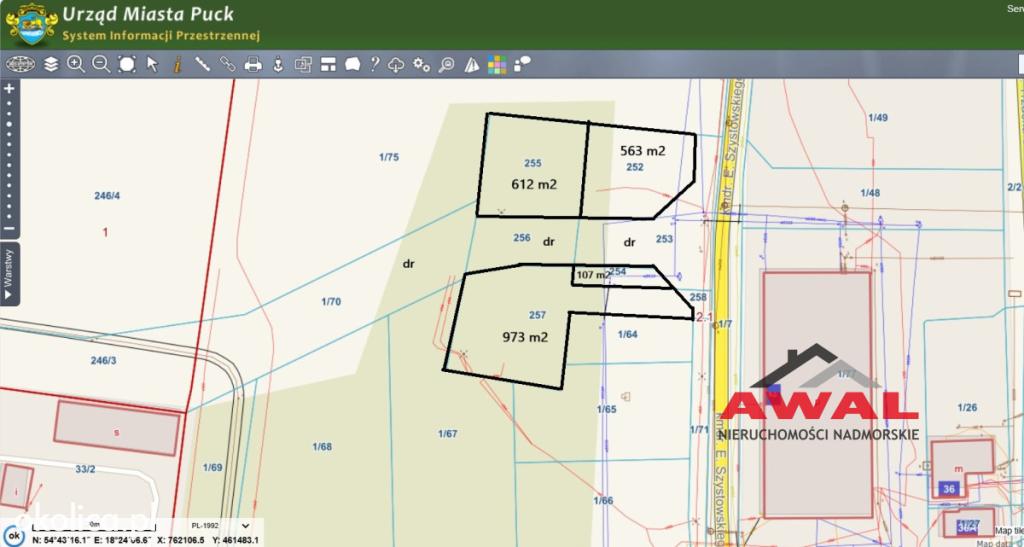
Task: Click parcel label 258 on the map
Action: (x=698, y=297)
